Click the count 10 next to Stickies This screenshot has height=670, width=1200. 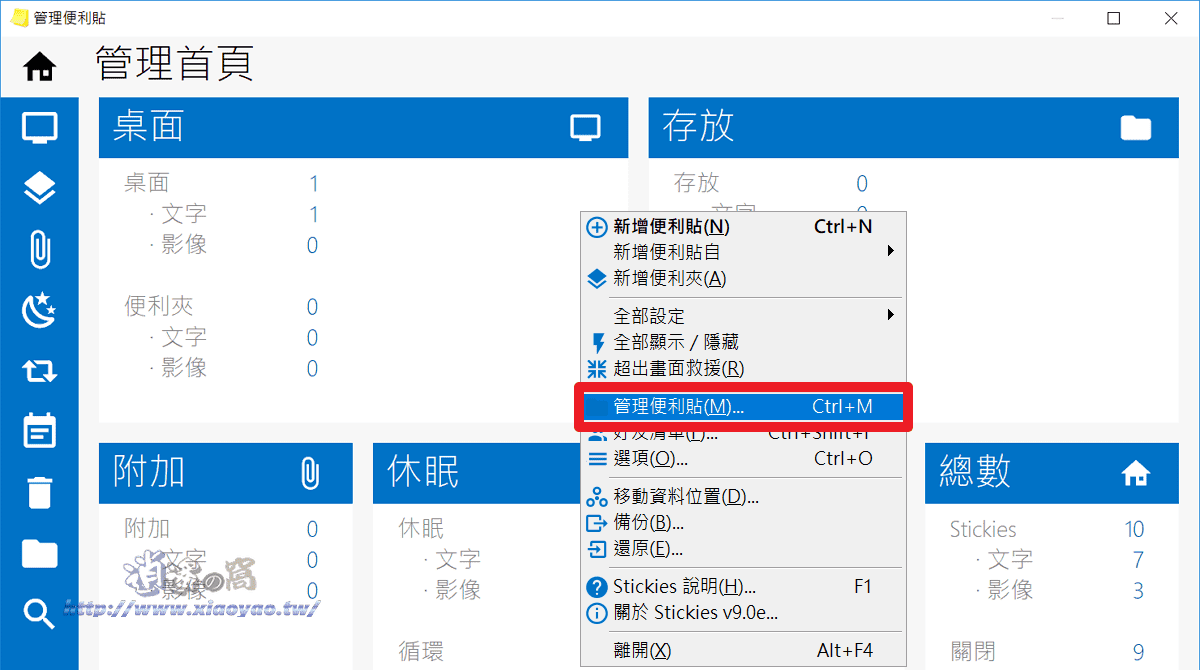[1134, 530]
